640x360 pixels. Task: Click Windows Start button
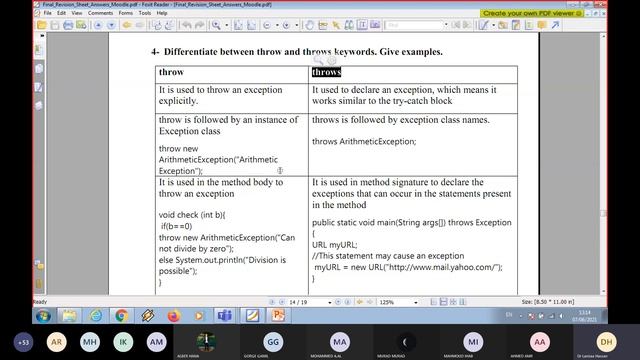click(43, 316)
